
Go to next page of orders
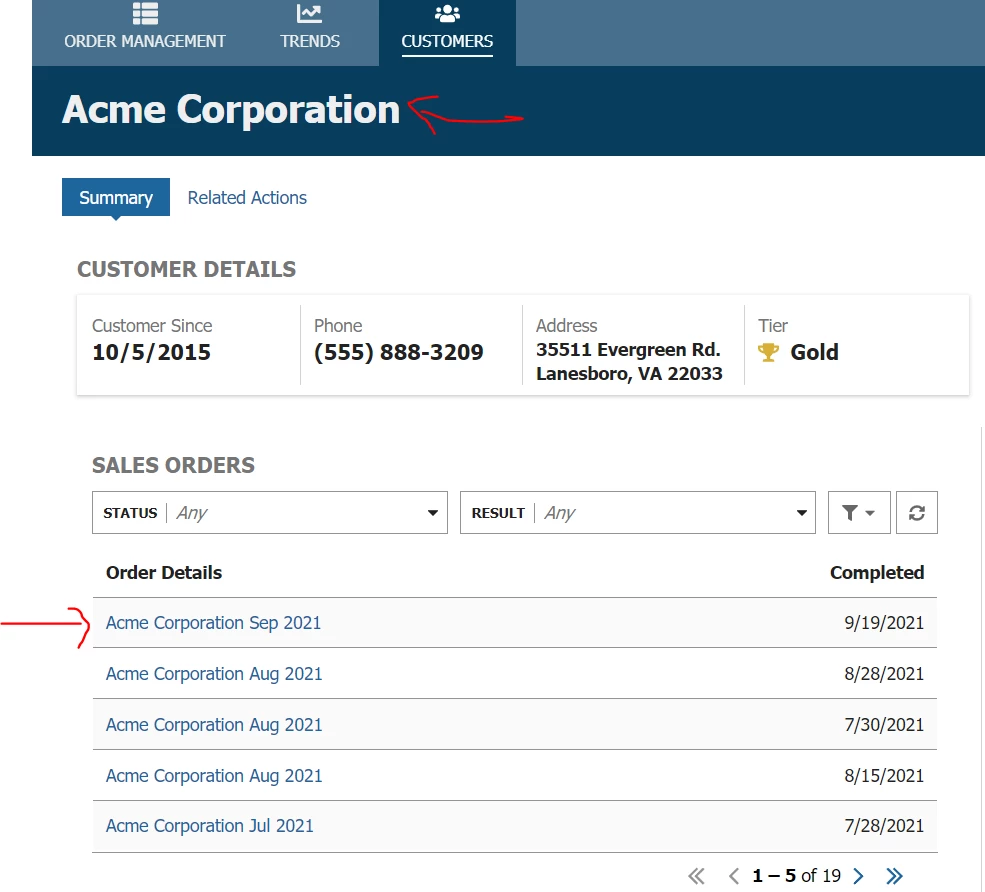coord(858,876)
